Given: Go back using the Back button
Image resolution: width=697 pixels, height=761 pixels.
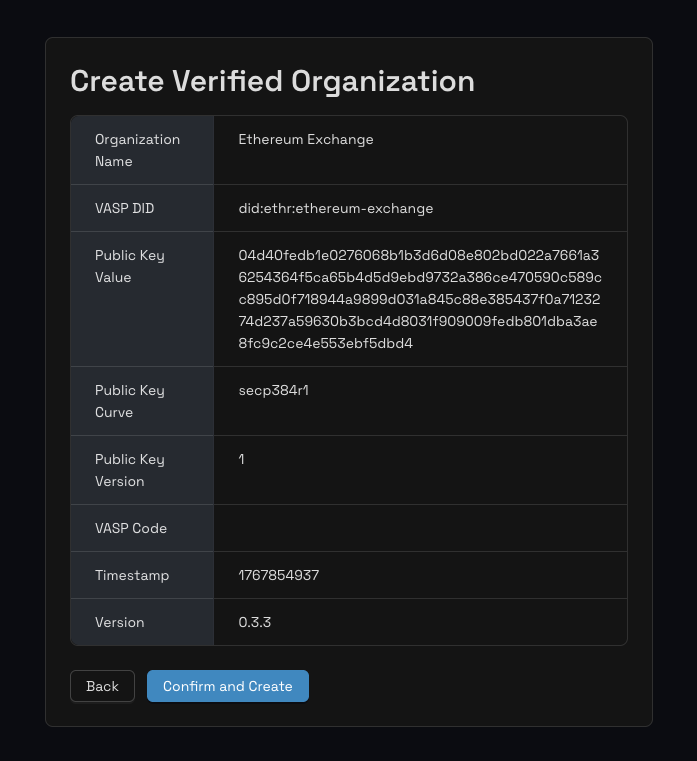Looking at the screenshot, I should click(x=102, y=686).
